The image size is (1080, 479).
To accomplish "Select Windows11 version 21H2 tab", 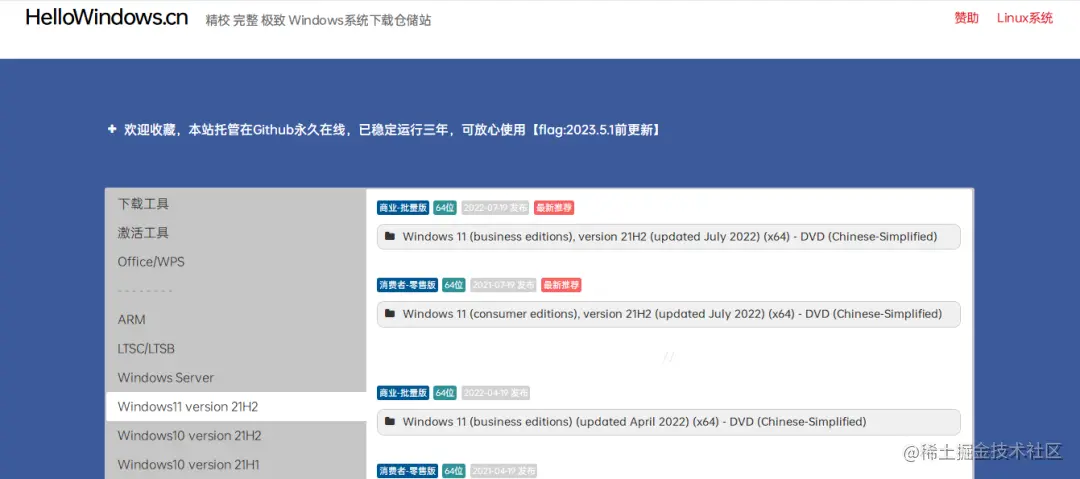I will click(x=236, y=407).
